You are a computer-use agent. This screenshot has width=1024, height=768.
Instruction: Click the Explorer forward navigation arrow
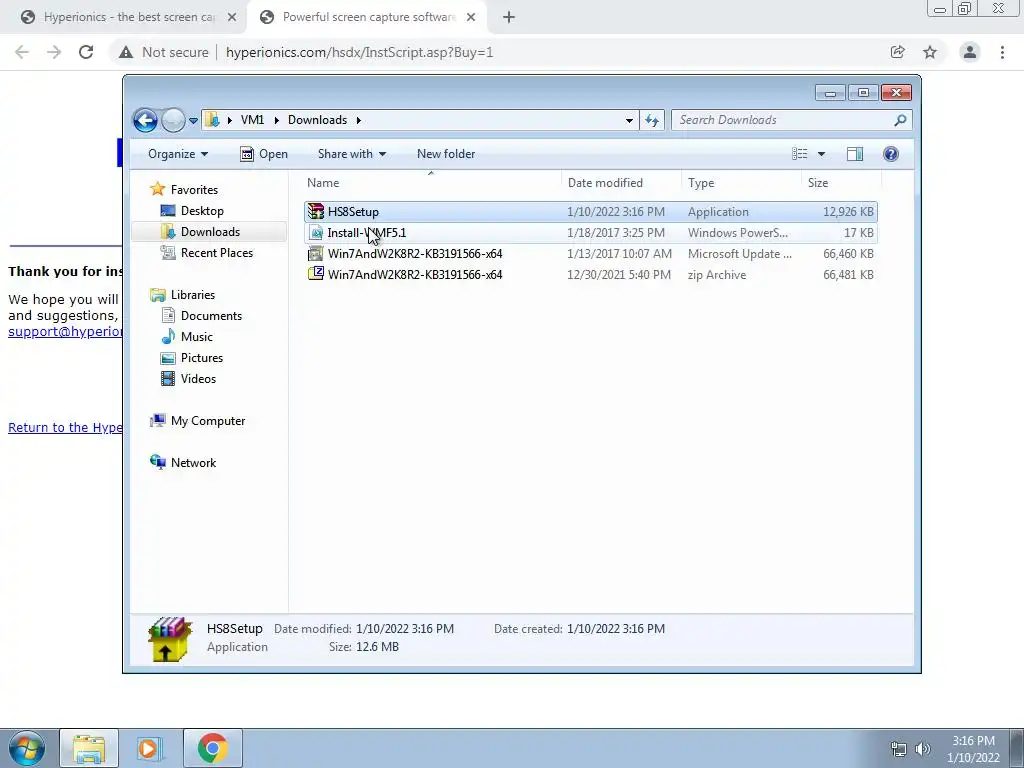coord(173,120)
